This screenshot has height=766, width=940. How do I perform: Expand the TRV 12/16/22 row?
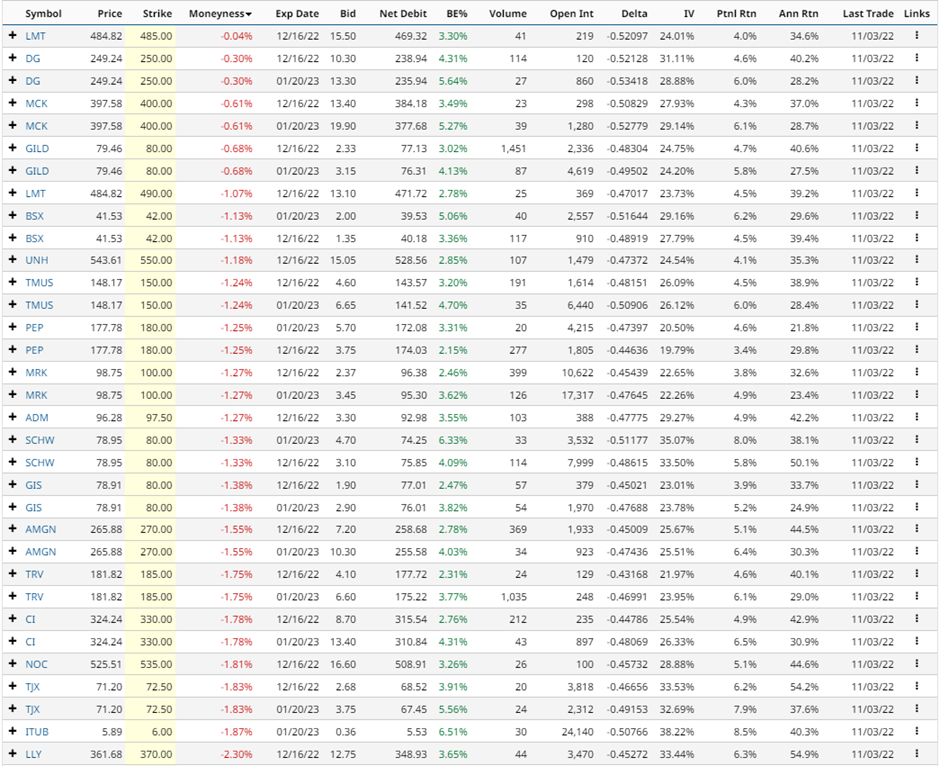pos(13,574)
